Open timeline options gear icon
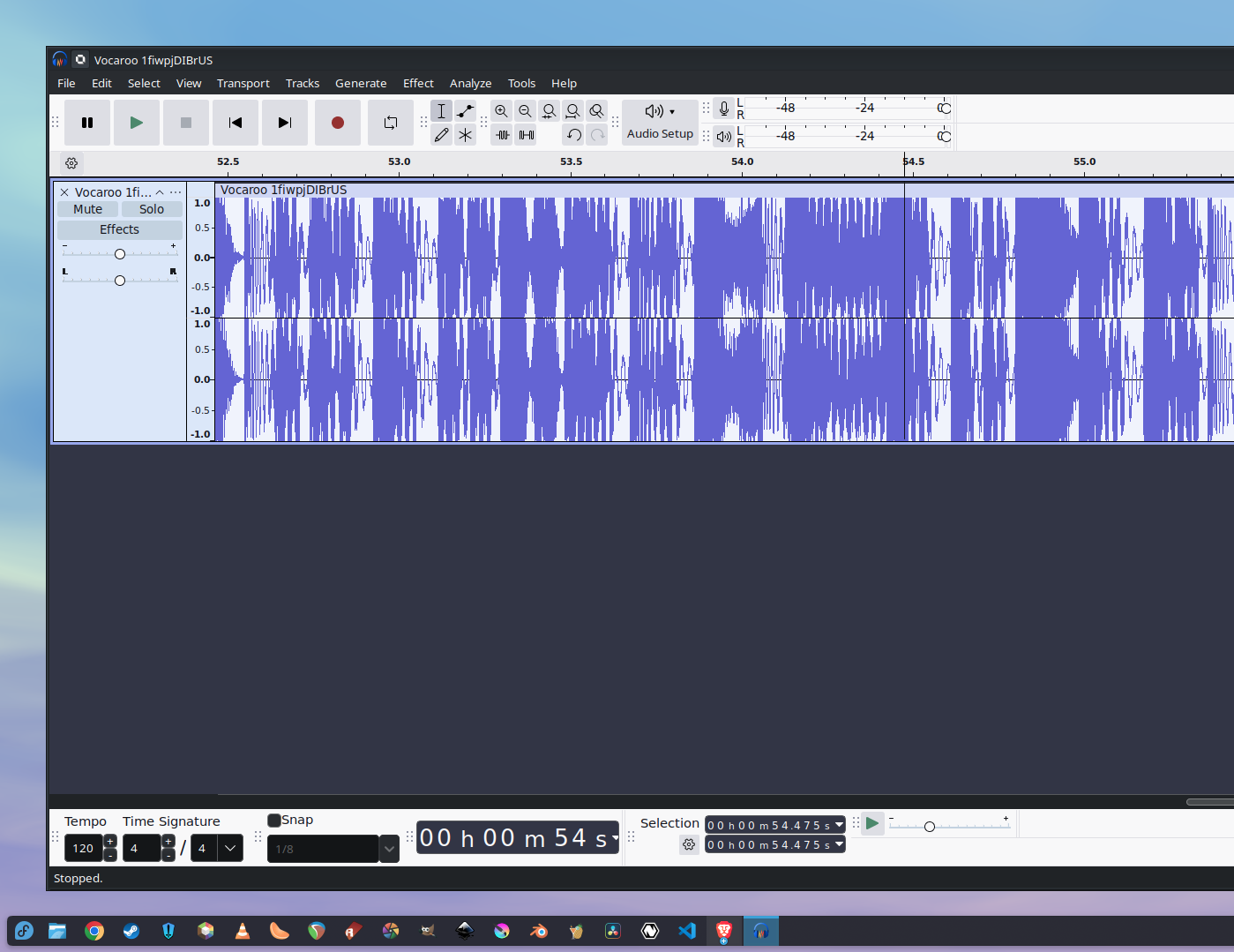The image size is (1234, 952). (71, 163)
